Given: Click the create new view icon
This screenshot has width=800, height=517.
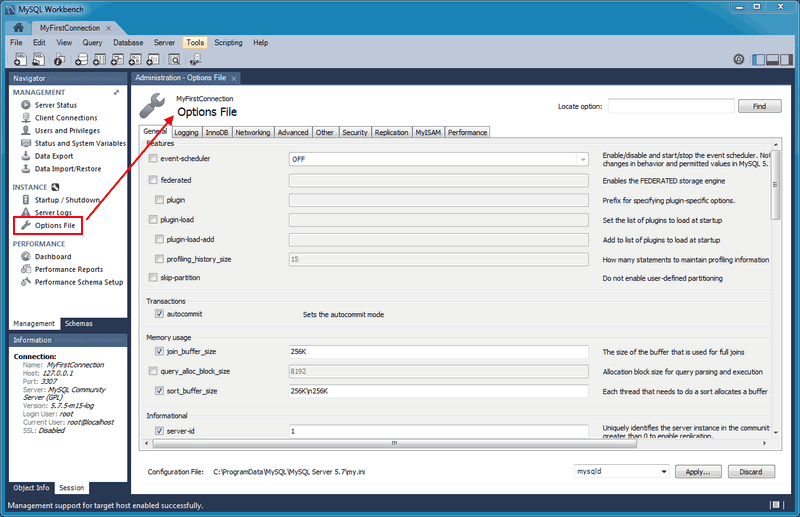Looking at the screenshot, I should coord(117,59).
